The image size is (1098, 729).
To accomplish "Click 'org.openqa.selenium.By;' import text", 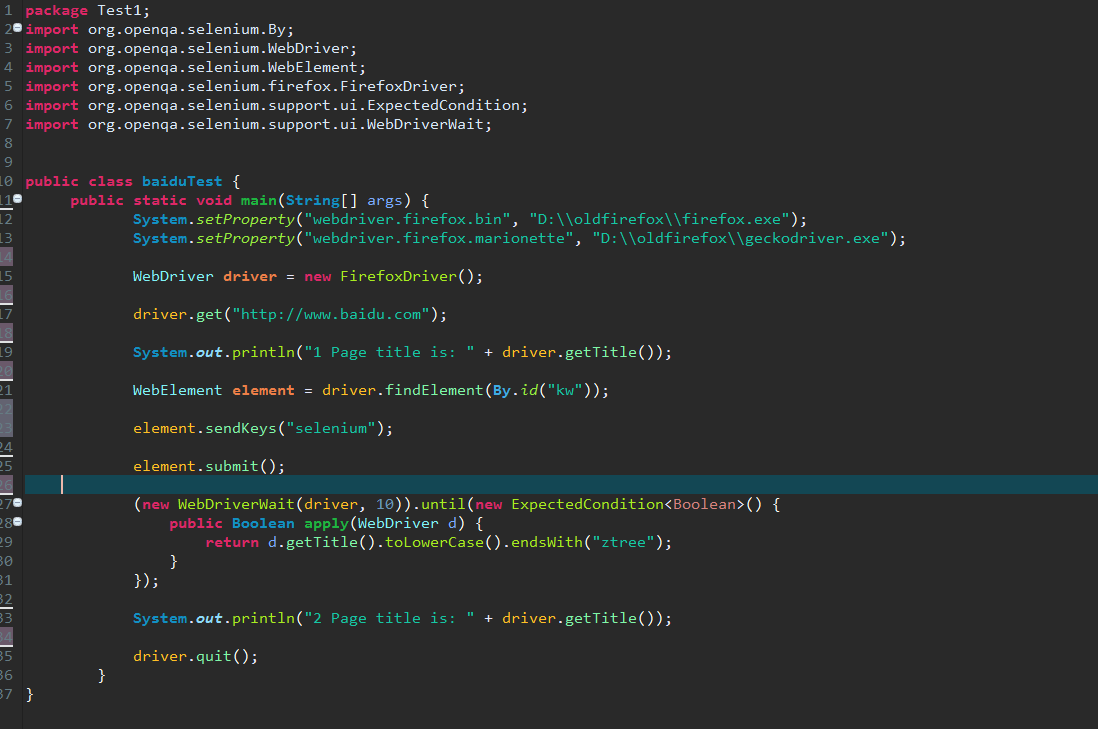I will (190, 29).
